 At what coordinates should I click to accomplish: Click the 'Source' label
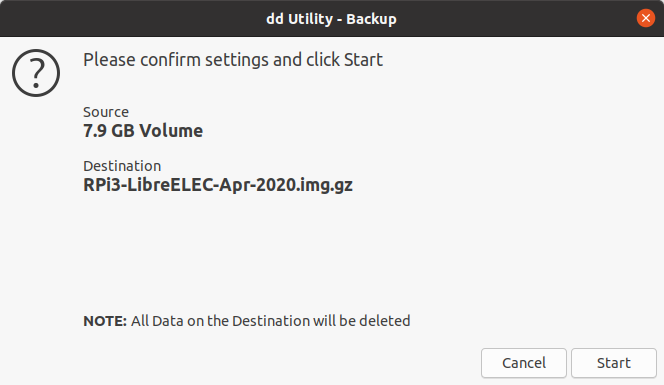pos(106,112)
